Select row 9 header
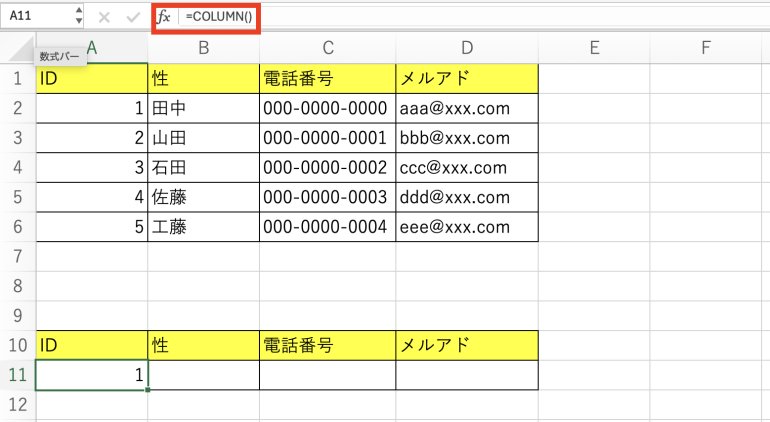This screenshot has width=770, height=422. coord(18,315)
